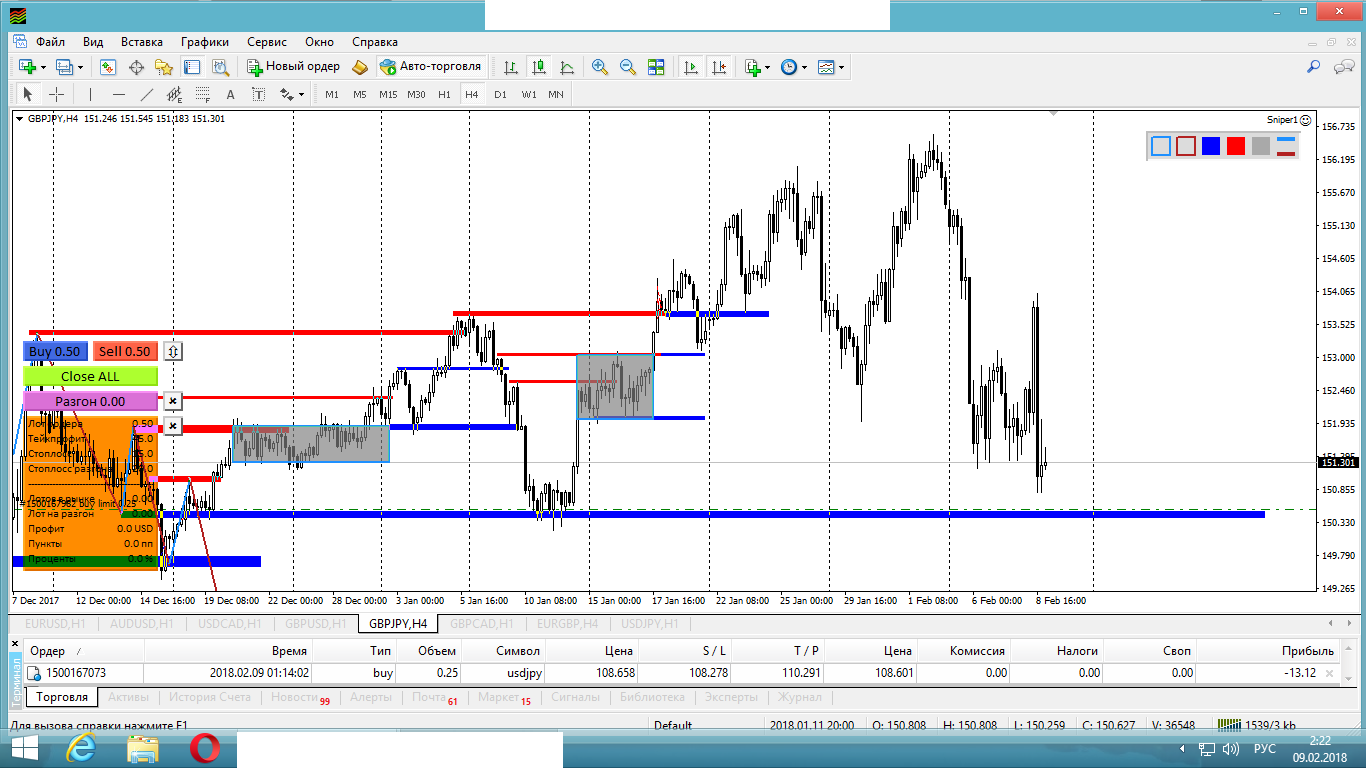Toggle the Авто-торговля auto-trading button

point(431,67)
